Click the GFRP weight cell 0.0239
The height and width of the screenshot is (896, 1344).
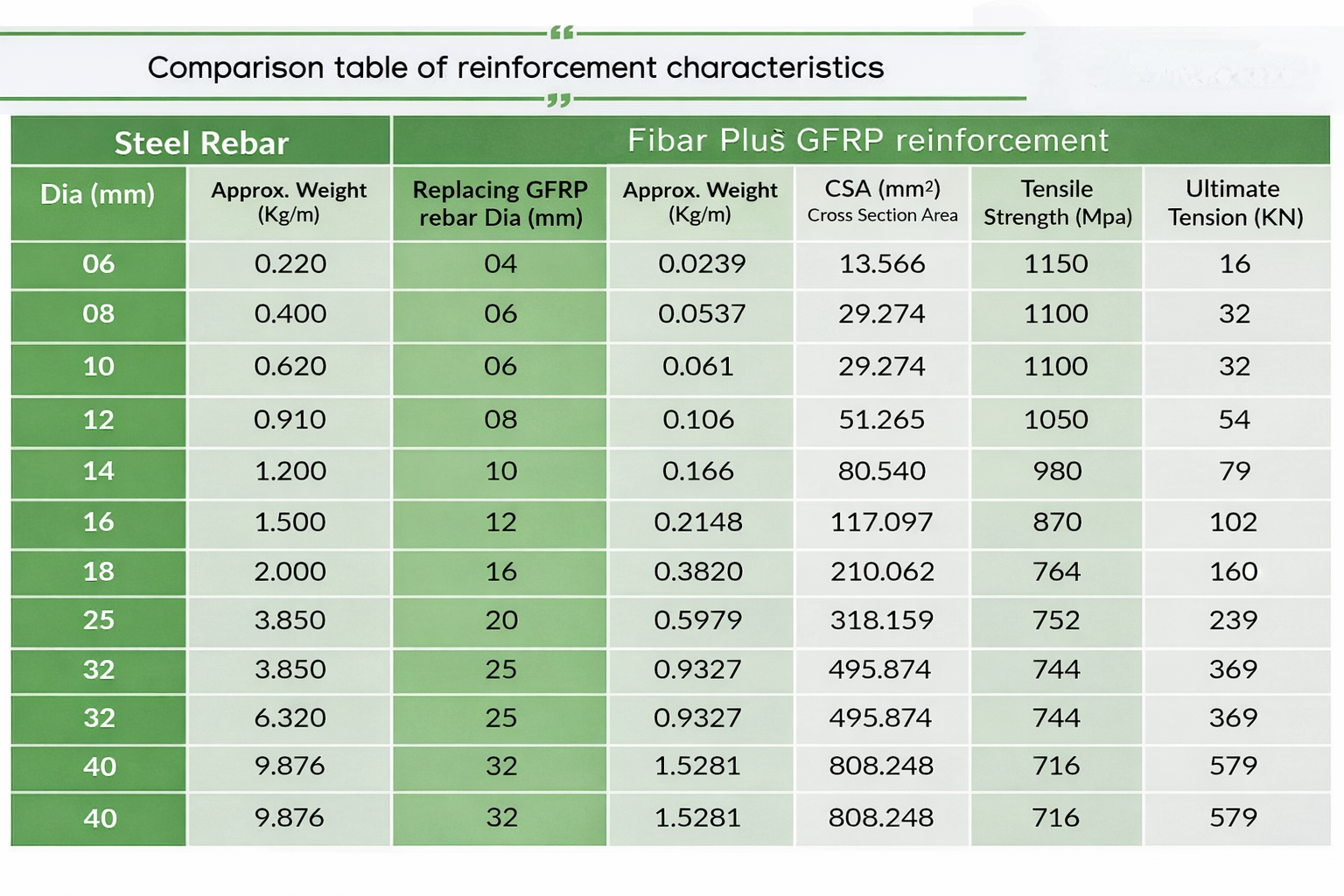point(702,263)
